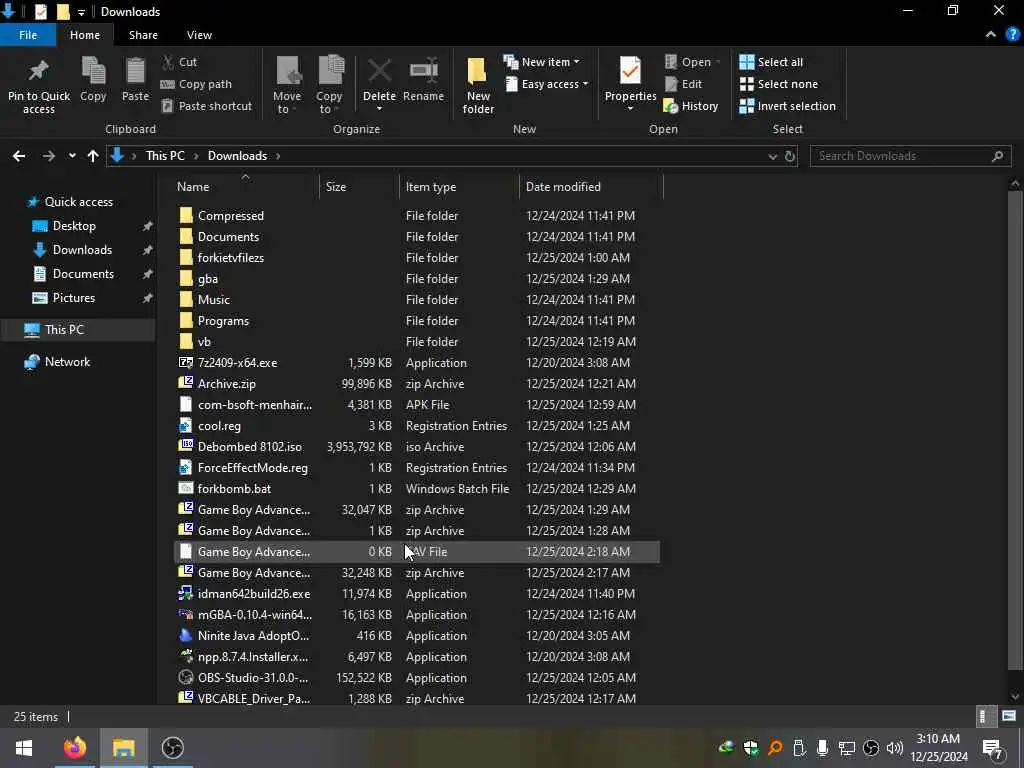Create a New folder
The height and width of the screenshot is (768, 1024).
point(478,85)
